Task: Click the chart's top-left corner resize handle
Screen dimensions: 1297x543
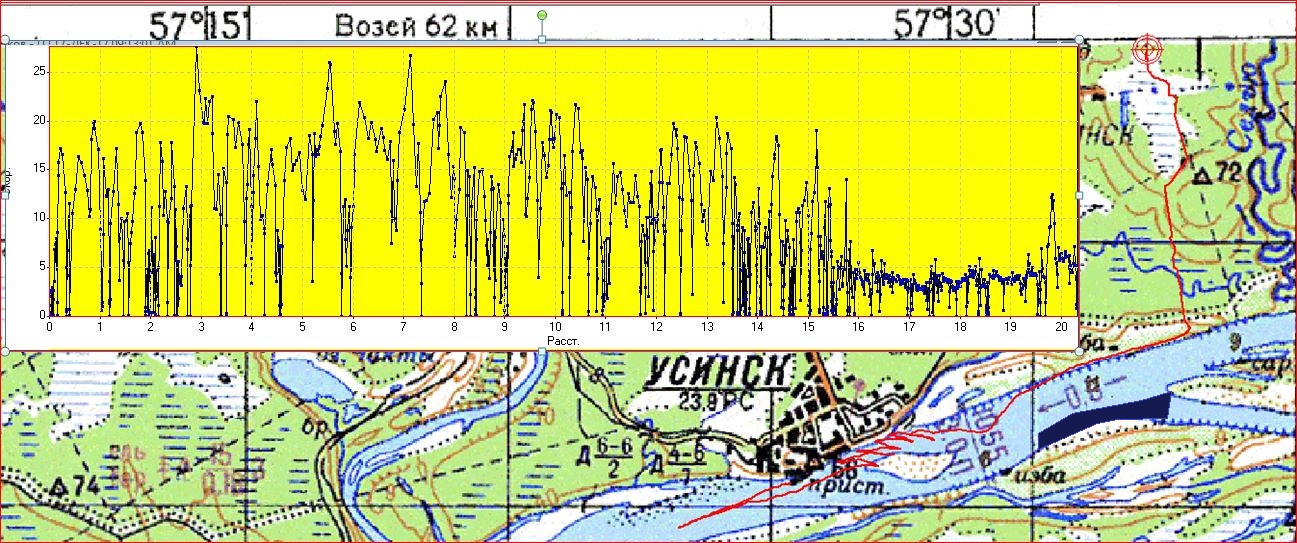Action: tap(6, 40)
